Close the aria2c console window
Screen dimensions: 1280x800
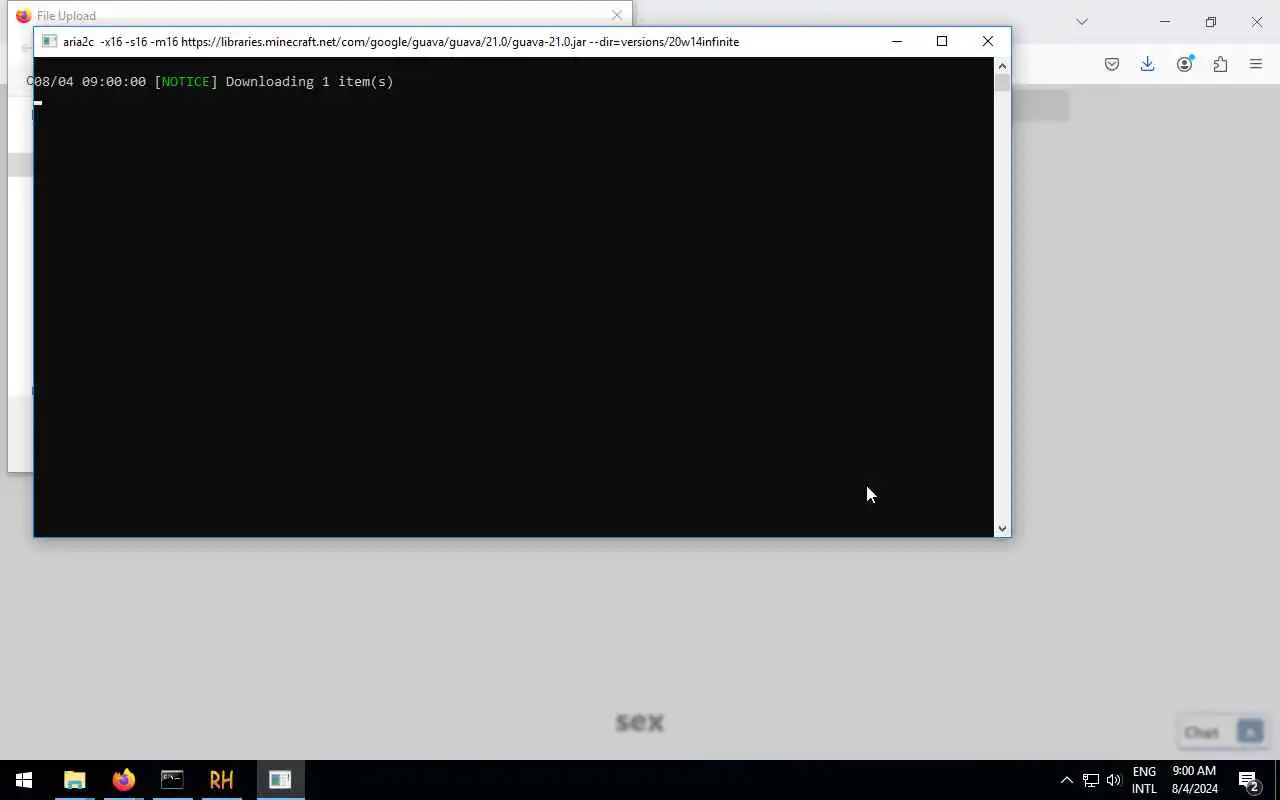tap(988, 42)
